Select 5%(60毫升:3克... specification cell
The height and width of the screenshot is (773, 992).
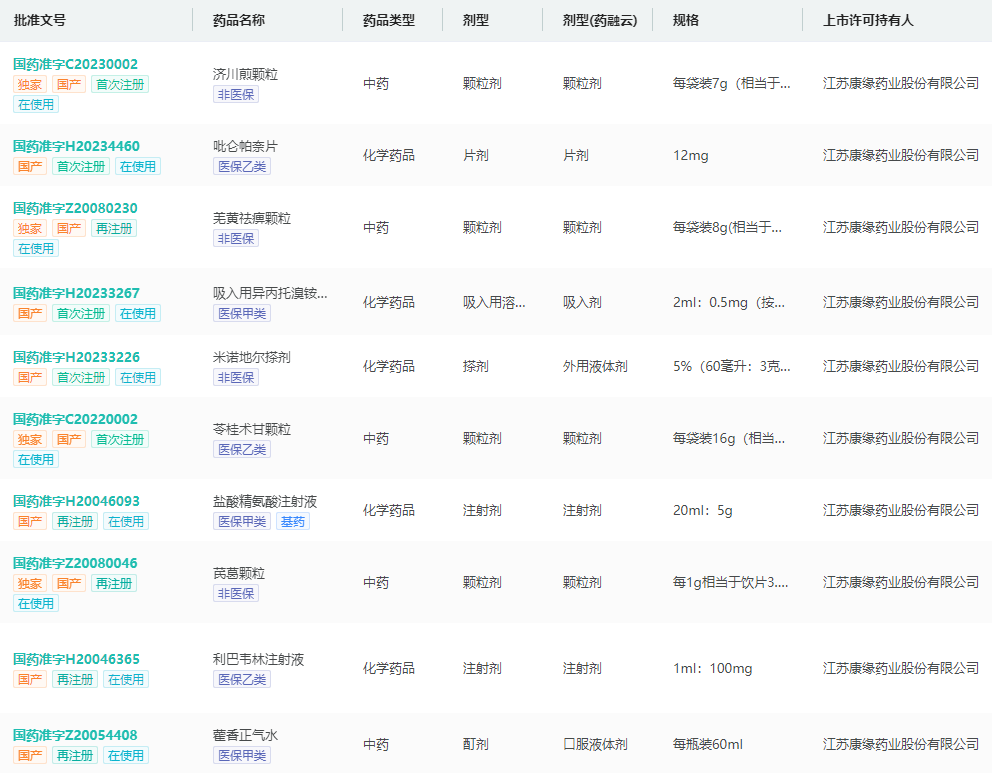(731, 366)
